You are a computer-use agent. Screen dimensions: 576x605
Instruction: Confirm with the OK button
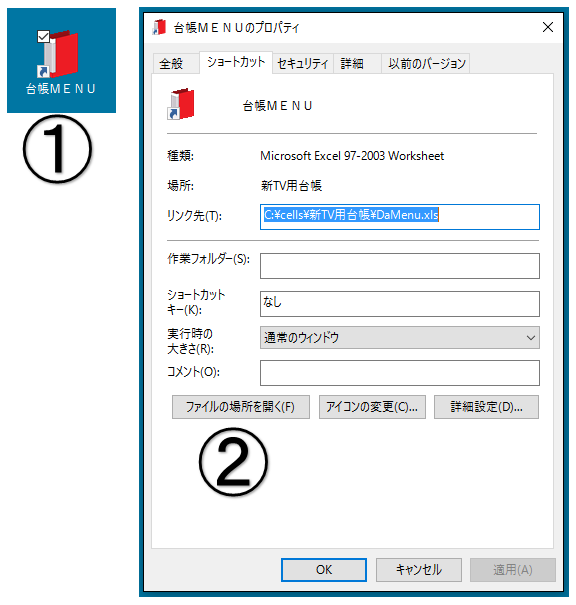pyautogui.click(x=324, y=570)
